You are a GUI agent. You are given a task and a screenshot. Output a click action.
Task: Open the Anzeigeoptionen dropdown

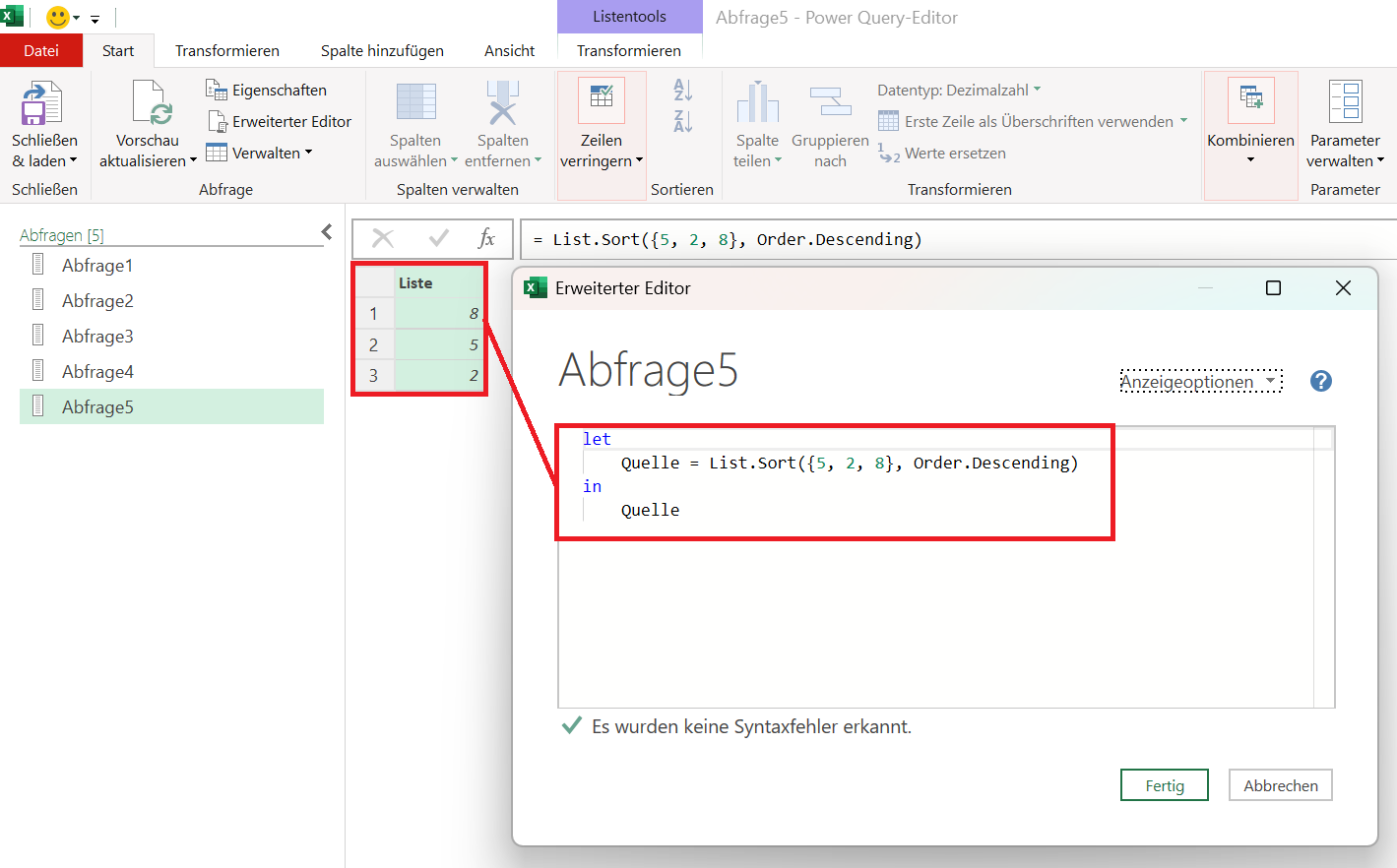pyautogui.click(x=1201, y=381)
